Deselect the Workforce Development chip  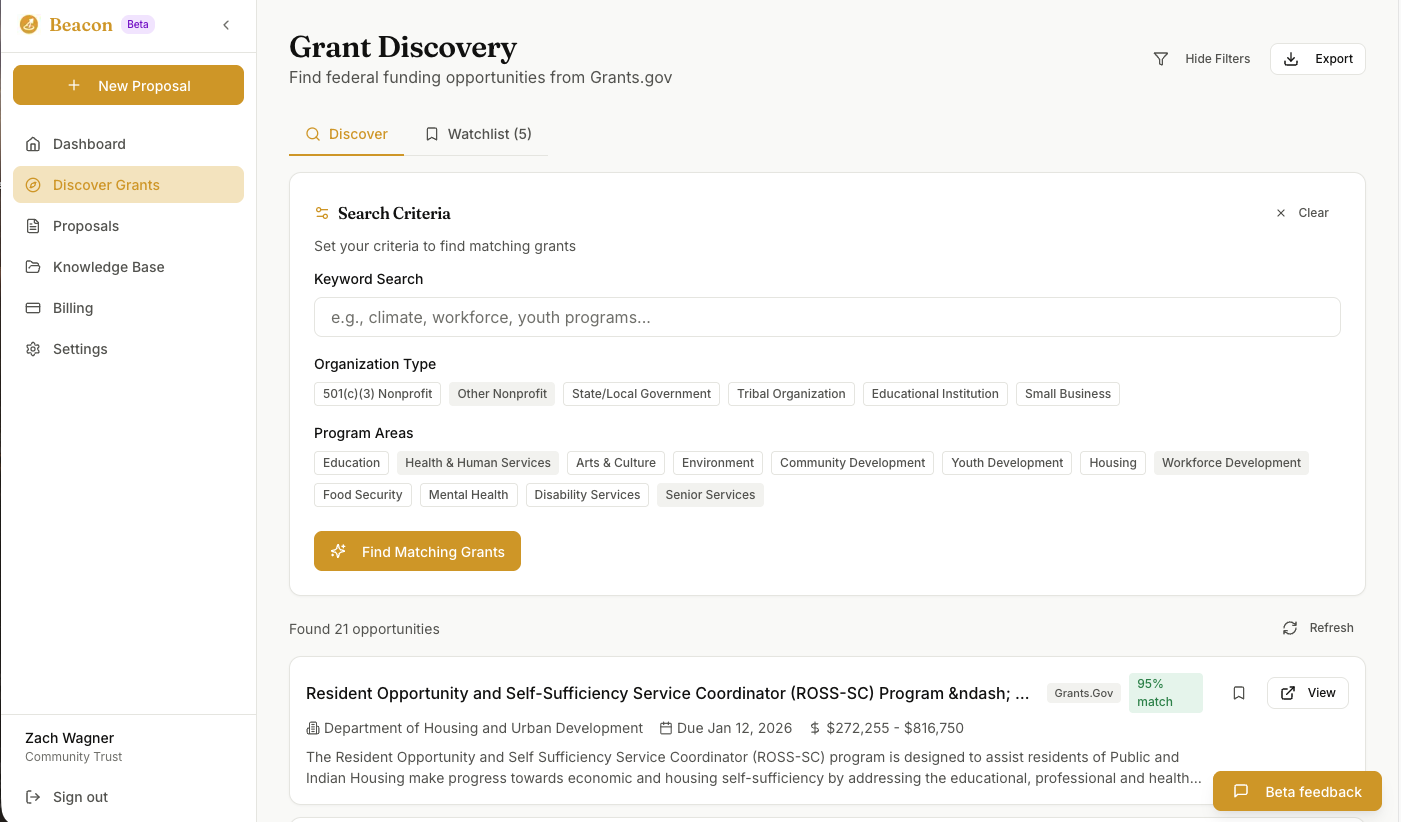click(1231, 463)
